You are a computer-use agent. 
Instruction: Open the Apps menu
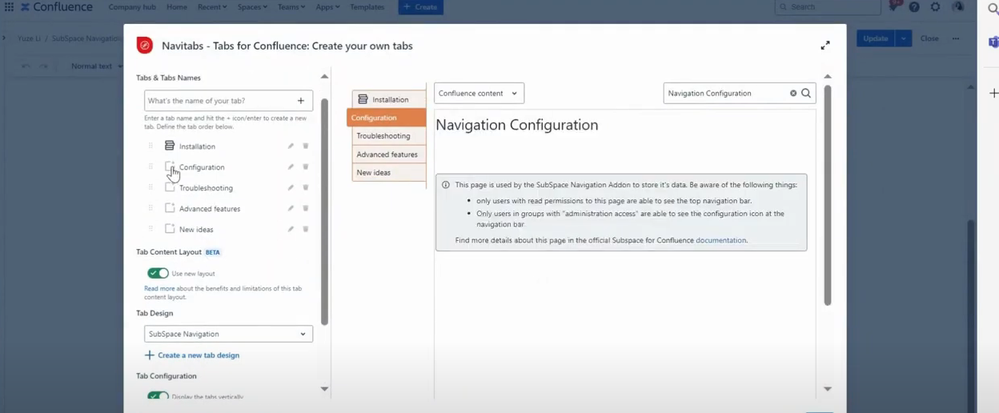tap(327, 7)
